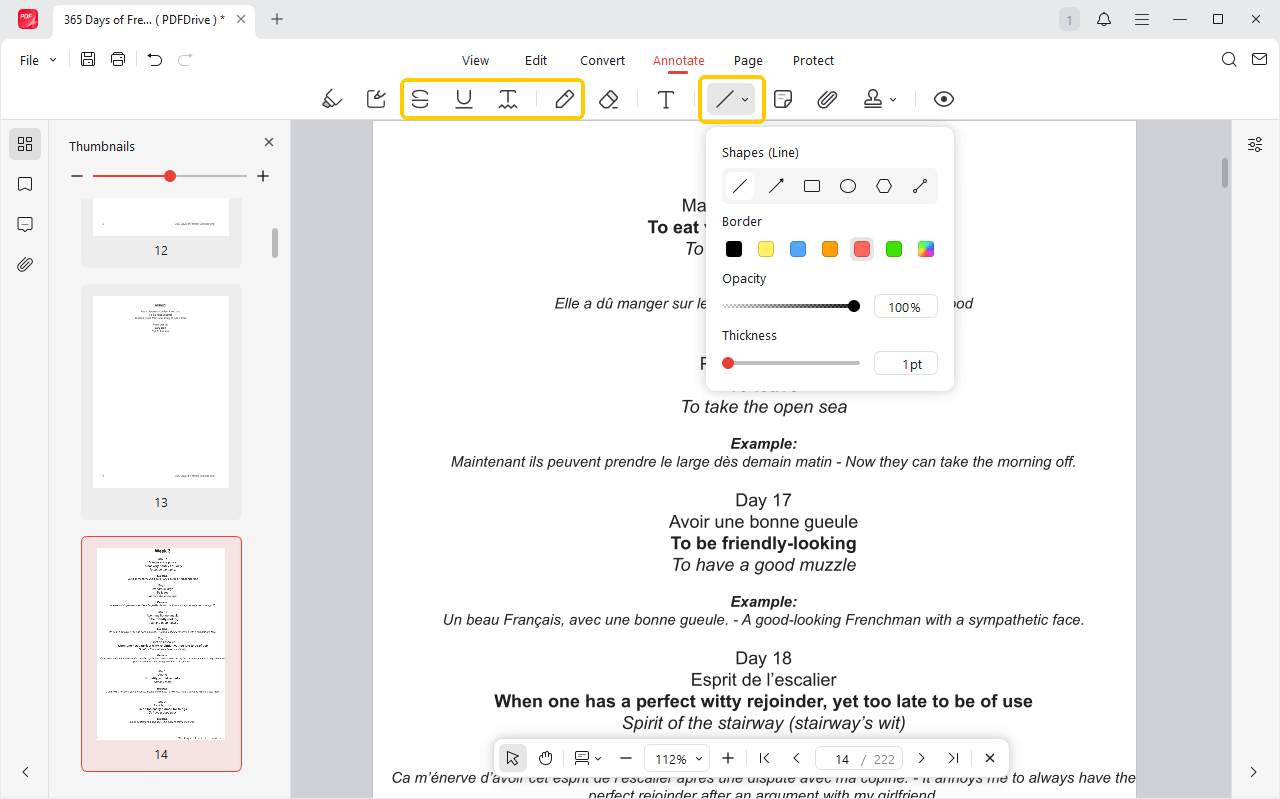Viewport: 1280px width, 799px height.
Task: Toggle the Thumbnails sidebar panel button
Action: coord(25,144)
